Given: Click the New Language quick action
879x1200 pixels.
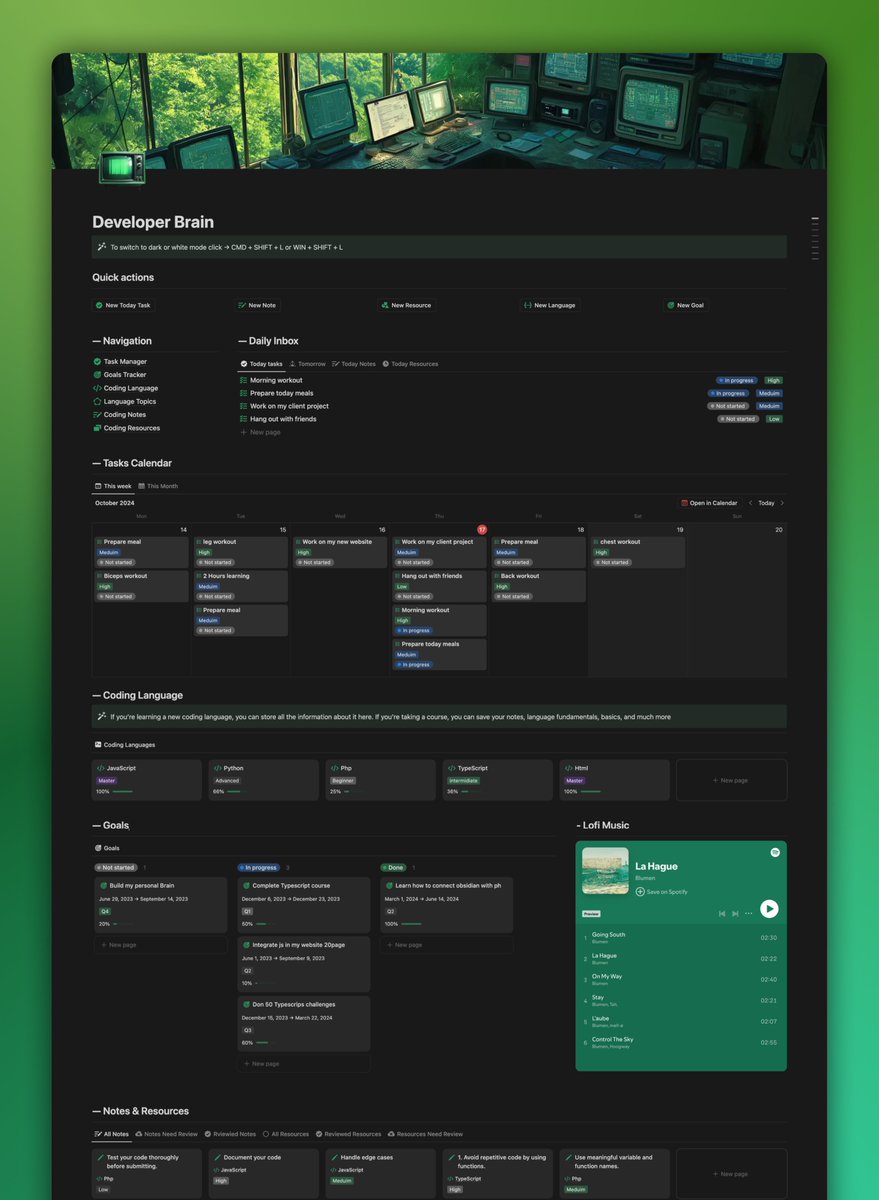Looking at the screenshot, I should [x=550, y=305].
